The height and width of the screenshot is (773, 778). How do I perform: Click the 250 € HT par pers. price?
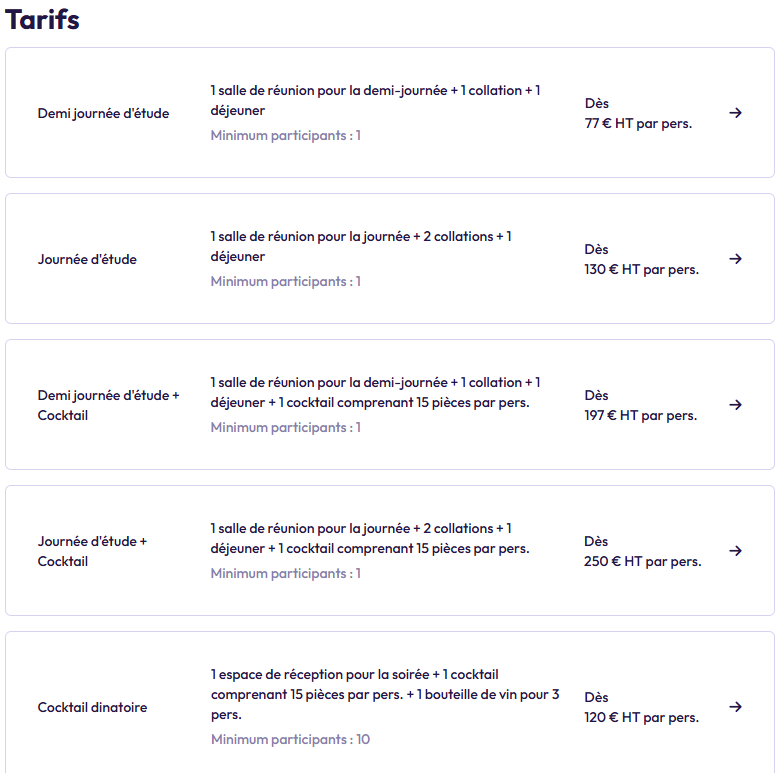pos(642,562)
